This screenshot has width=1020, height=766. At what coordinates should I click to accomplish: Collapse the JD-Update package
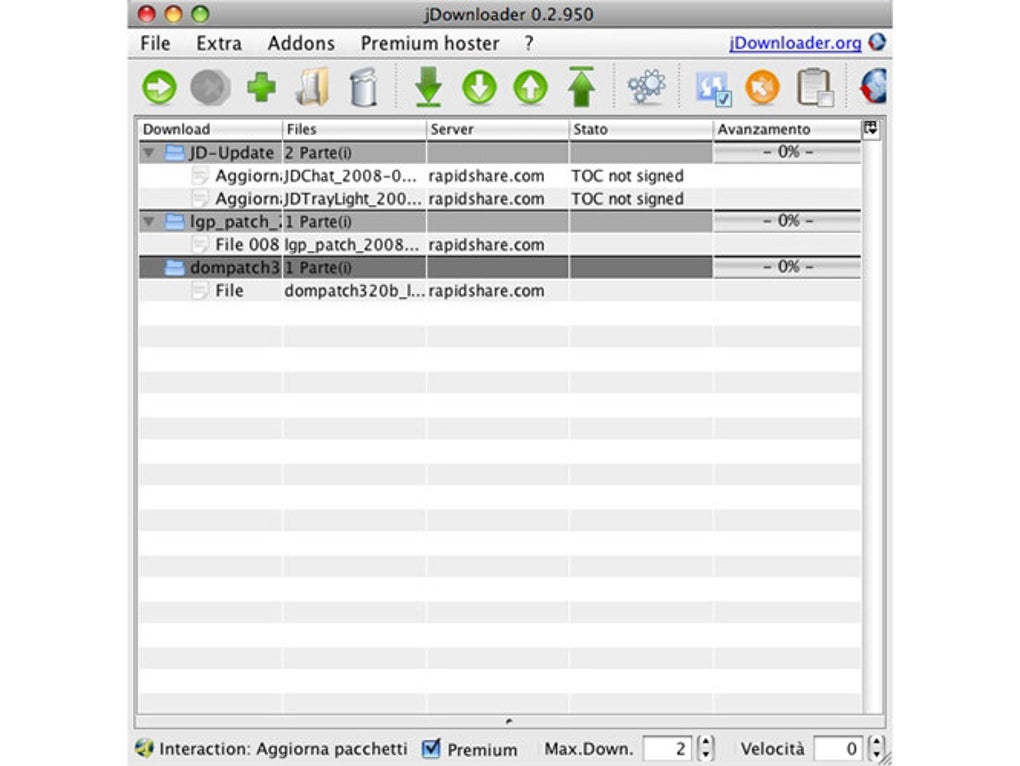click(149, 153)
